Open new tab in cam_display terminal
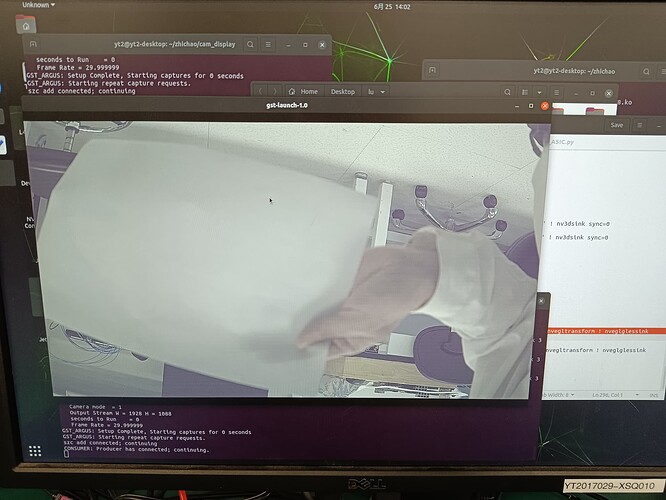The image size is (666, 500). 33,44
